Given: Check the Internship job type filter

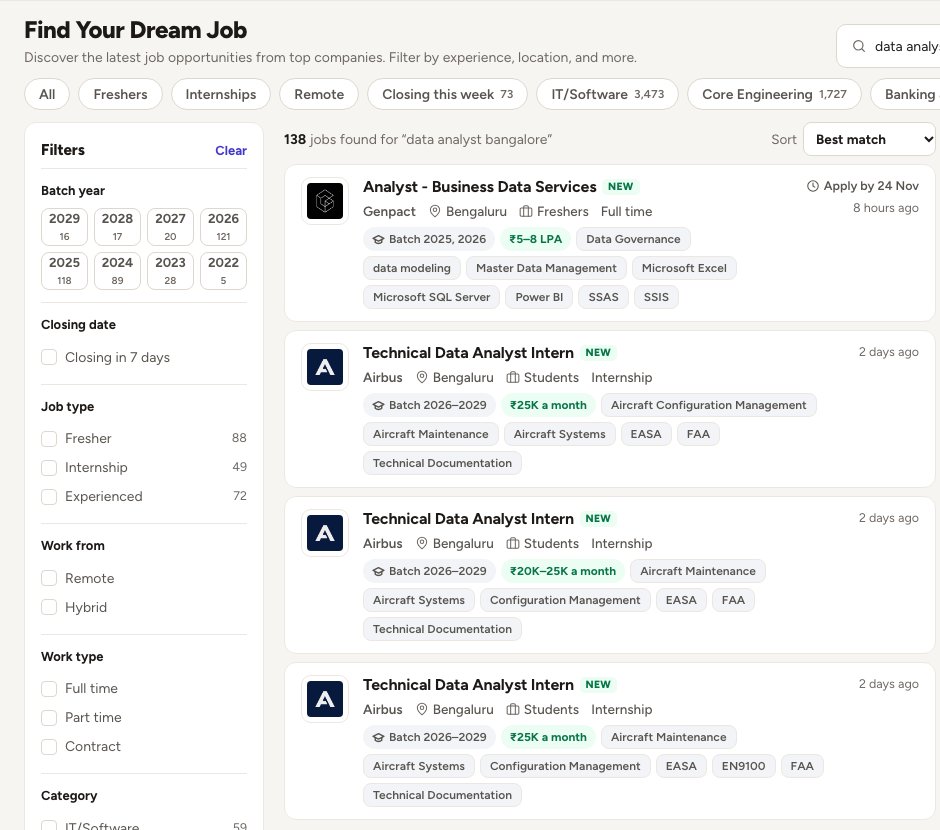Looking at the screenshot, I should (49, 467).
